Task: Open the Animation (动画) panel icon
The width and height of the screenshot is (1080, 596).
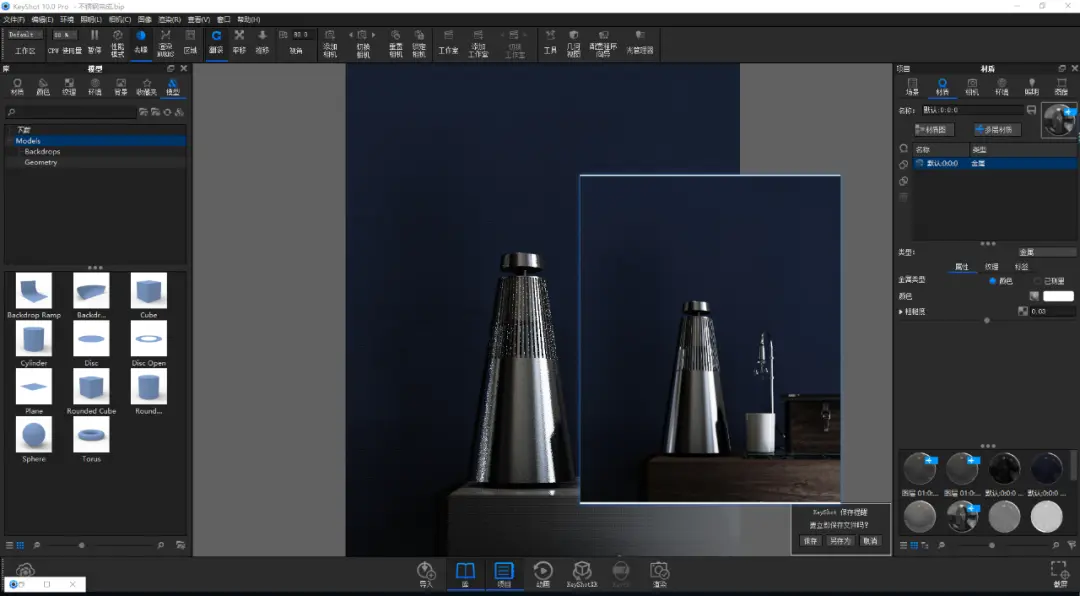Action: click(x=542, y=572)
